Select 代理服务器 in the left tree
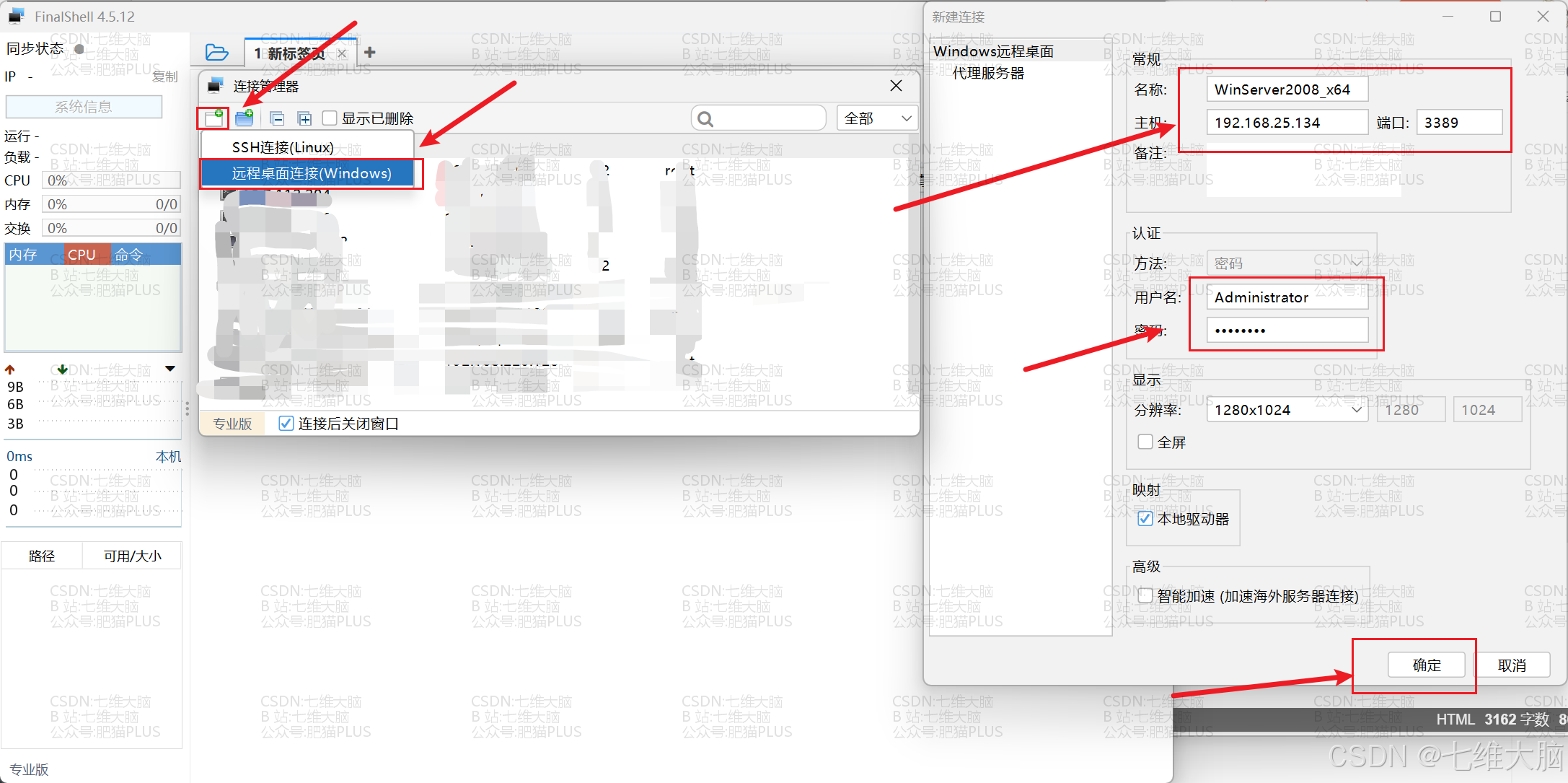This screenshot has width=1568, height=783. [x=988, y=73]
